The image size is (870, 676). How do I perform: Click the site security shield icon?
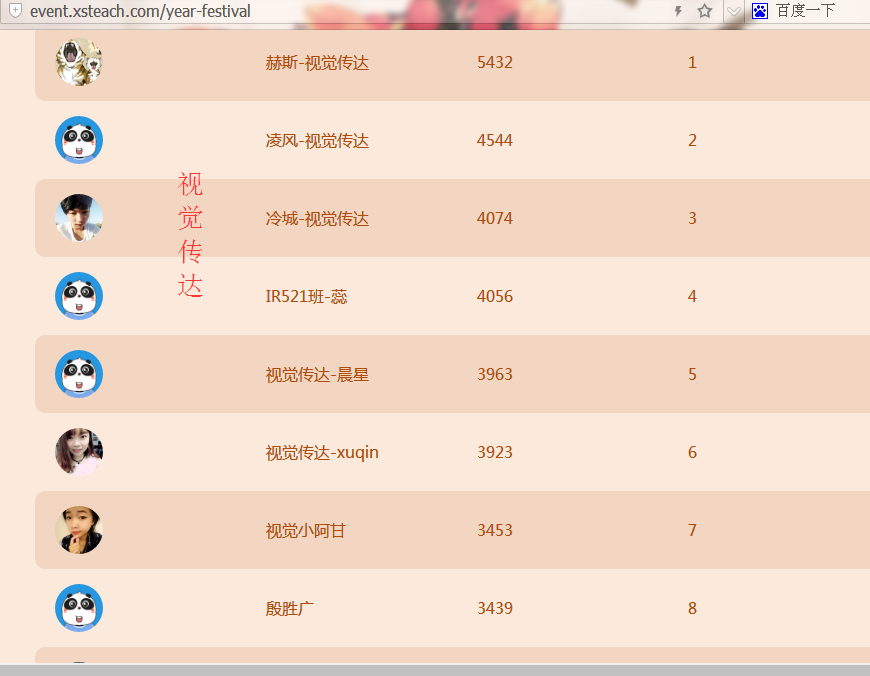click(x=15, y=11)
